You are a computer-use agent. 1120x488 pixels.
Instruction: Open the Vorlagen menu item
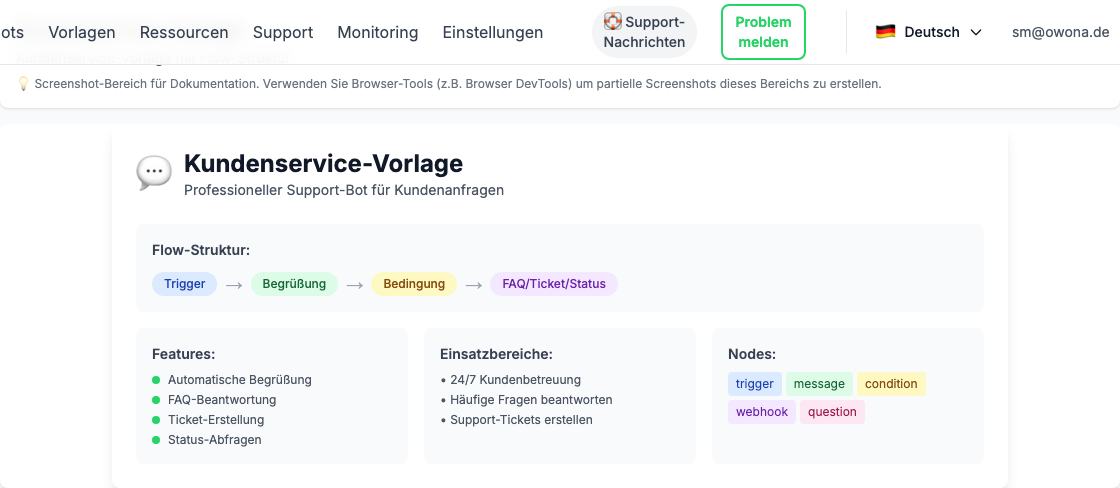pyautogui.click(x=82, y=32)
